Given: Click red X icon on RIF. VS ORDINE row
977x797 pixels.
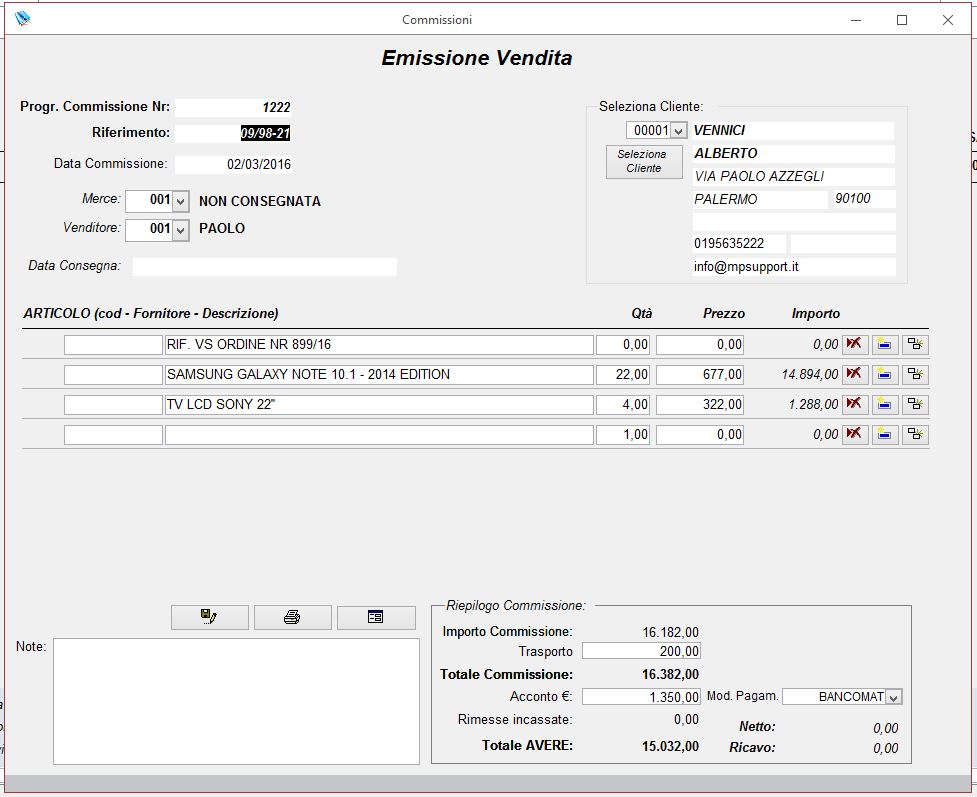Looking at the screenshot, I should [x=854, y=344].
